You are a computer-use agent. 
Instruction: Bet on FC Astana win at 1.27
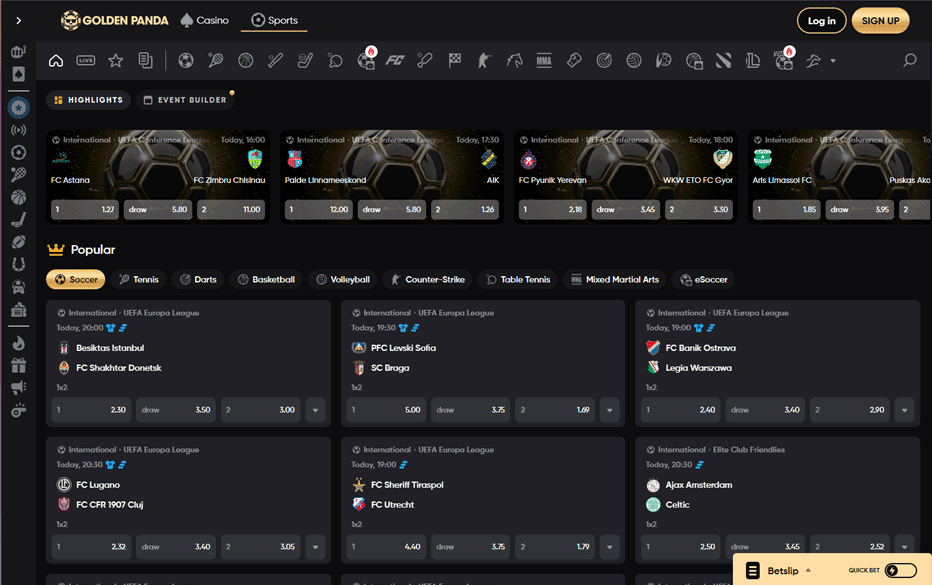[84, 209]
